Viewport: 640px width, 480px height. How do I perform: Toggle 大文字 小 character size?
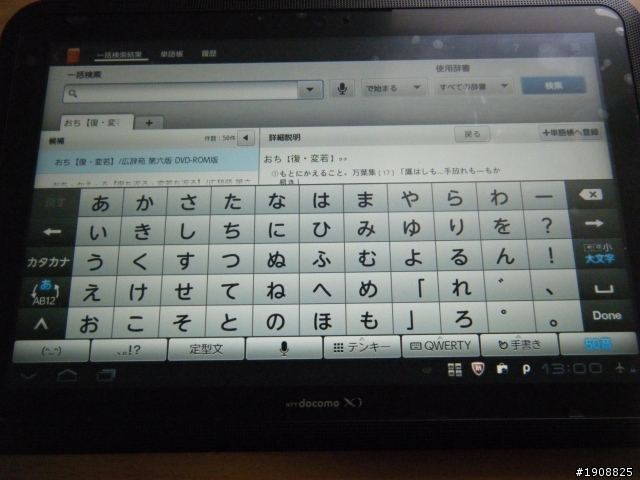[x=599, y=253]
